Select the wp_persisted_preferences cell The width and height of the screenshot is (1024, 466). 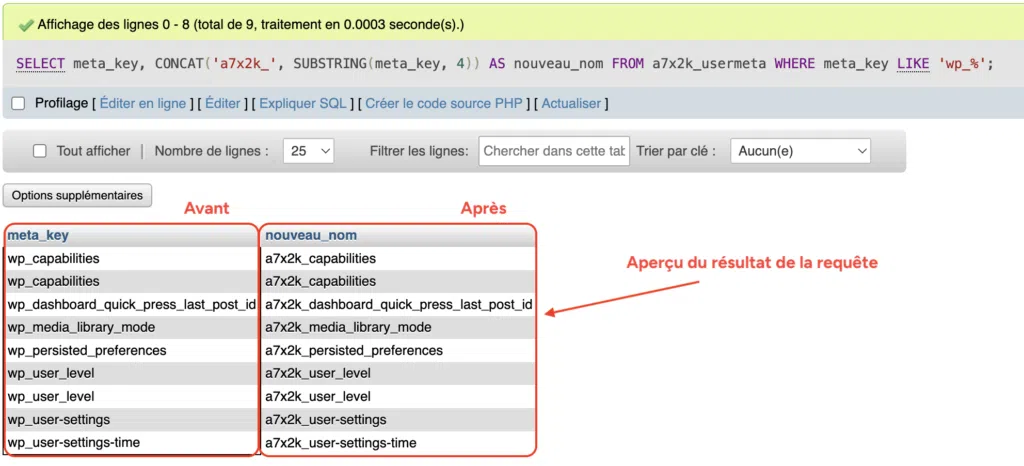(131, 350)
